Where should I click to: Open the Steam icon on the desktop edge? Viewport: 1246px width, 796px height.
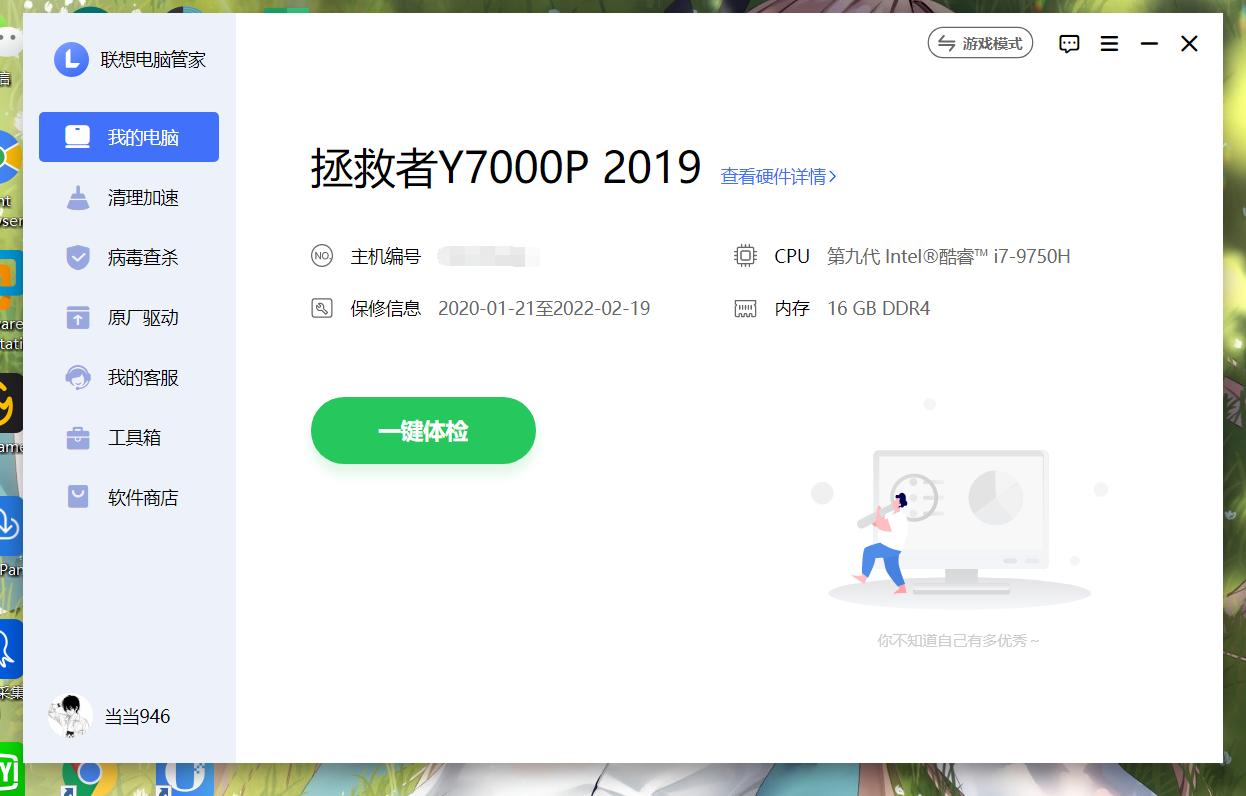click(x=8, y=420)
